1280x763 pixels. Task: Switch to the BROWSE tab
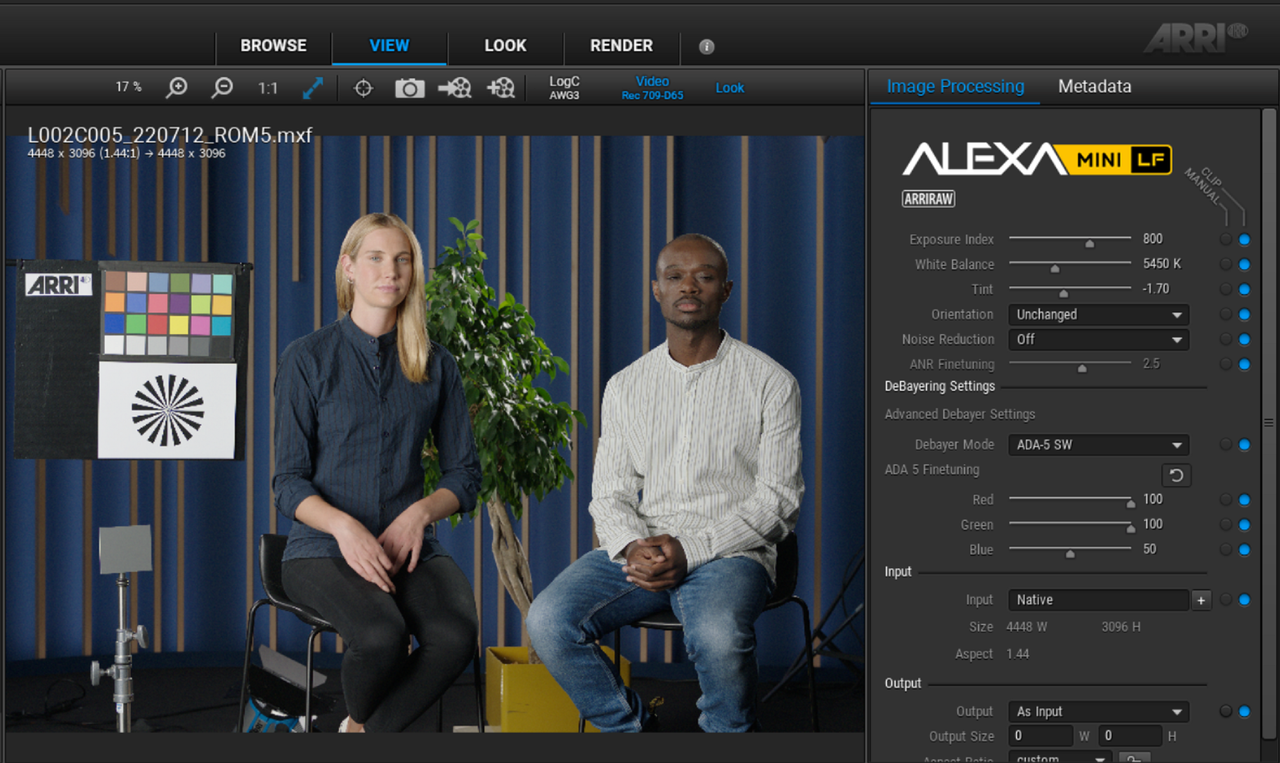(273, 46)
